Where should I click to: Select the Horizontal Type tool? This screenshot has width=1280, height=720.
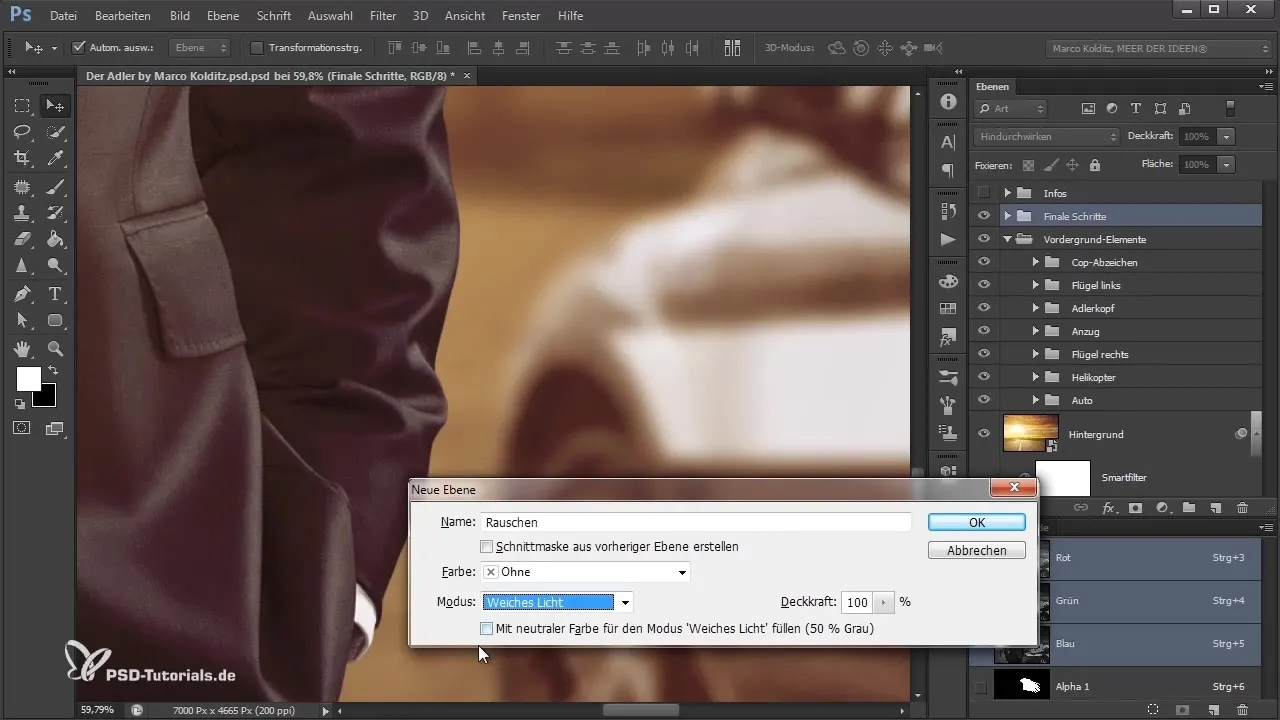[x=56, y=294]
